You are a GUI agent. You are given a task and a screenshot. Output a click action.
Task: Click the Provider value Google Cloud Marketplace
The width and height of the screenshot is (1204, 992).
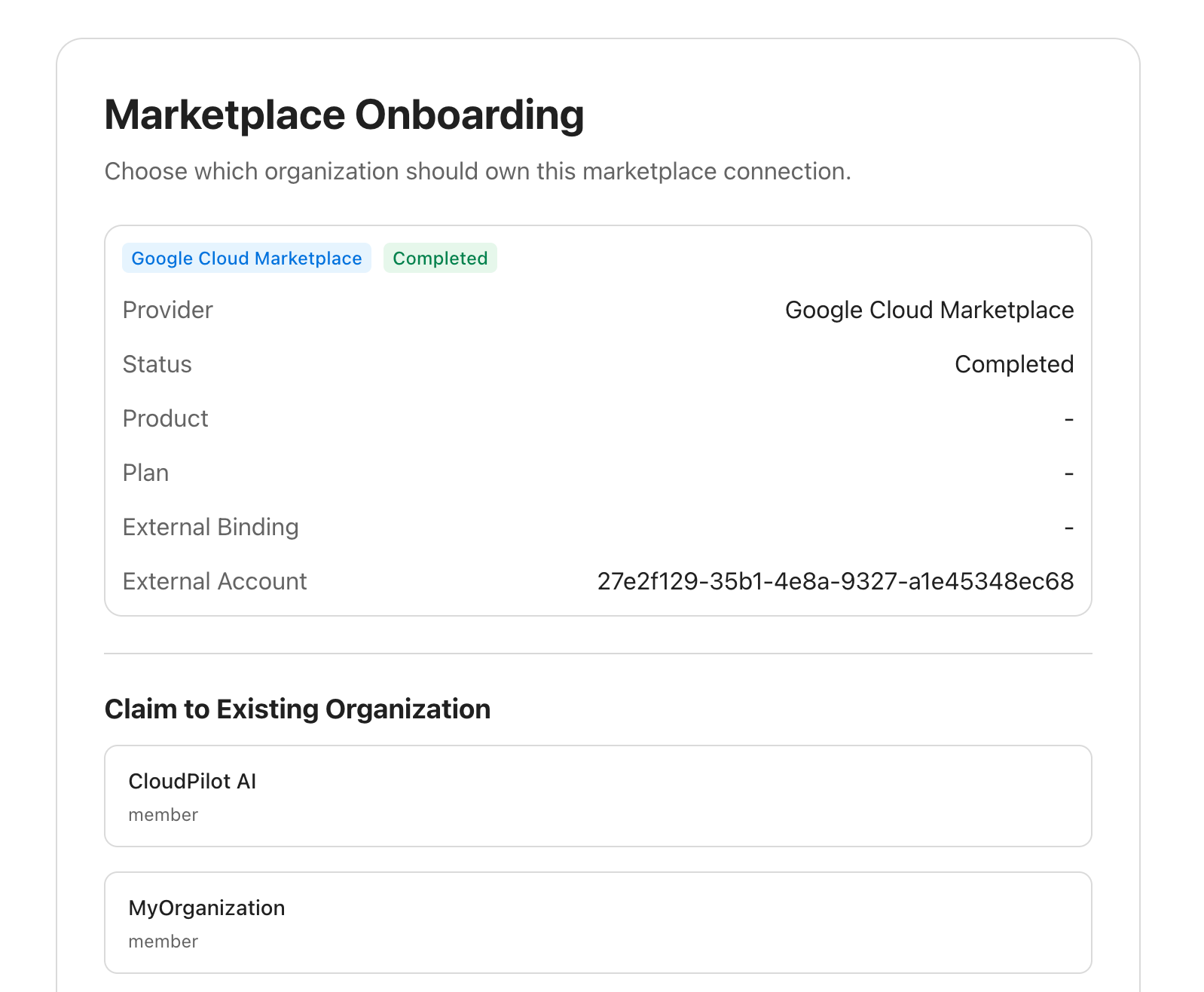click(930, 310)
